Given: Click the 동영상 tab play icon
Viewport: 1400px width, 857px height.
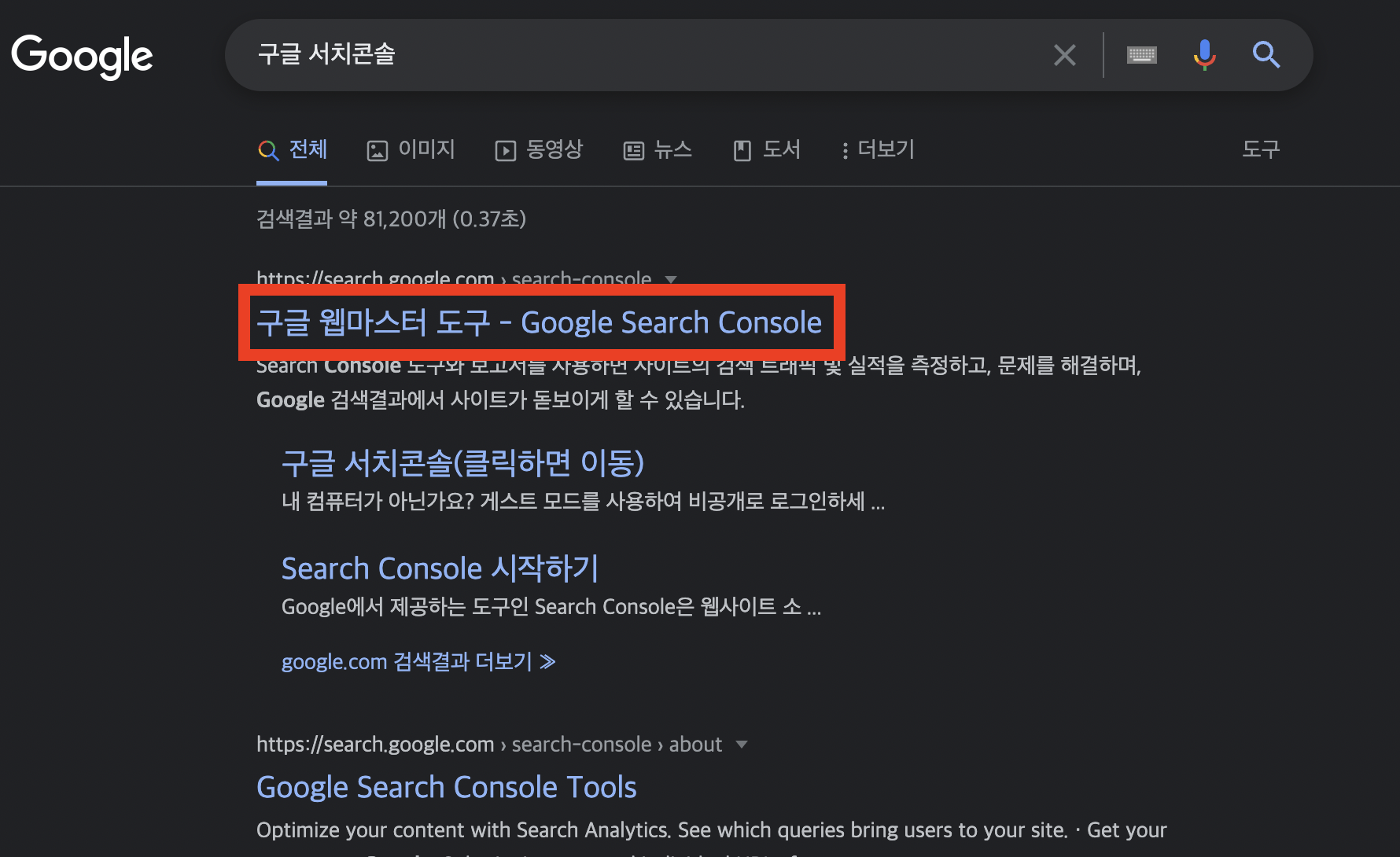Looking at the screenshot, I should click(x=505, y=150).
